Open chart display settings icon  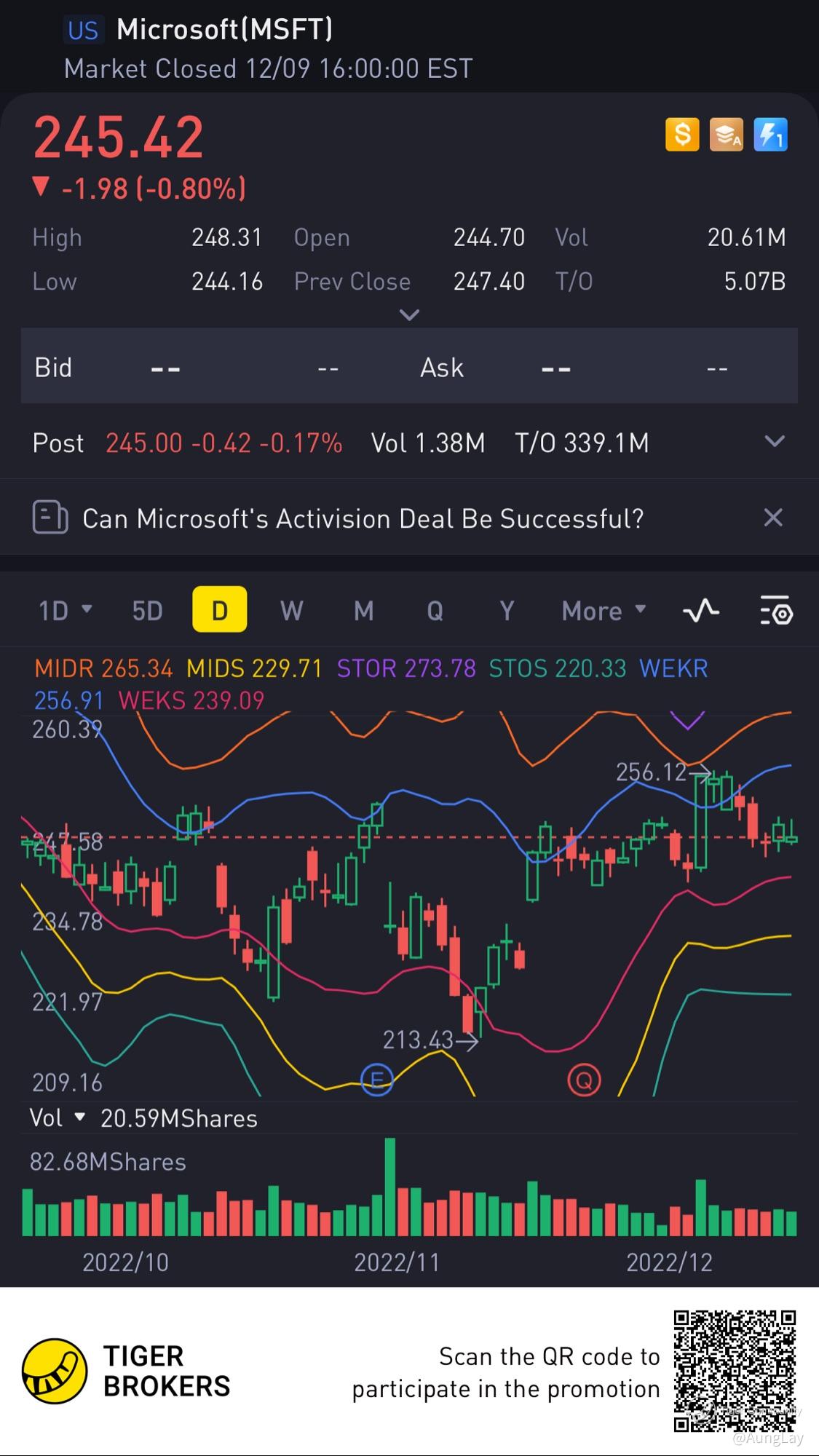tap(776, 610)
